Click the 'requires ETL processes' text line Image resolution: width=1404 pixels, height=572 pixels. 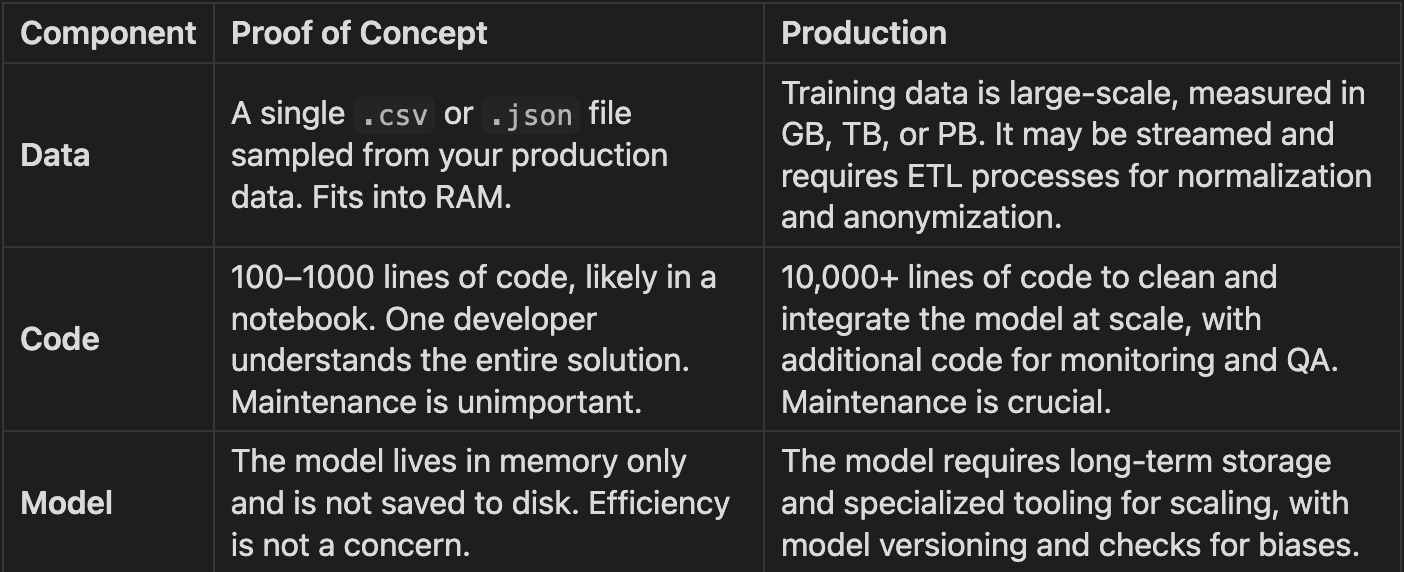(1076, 176)
